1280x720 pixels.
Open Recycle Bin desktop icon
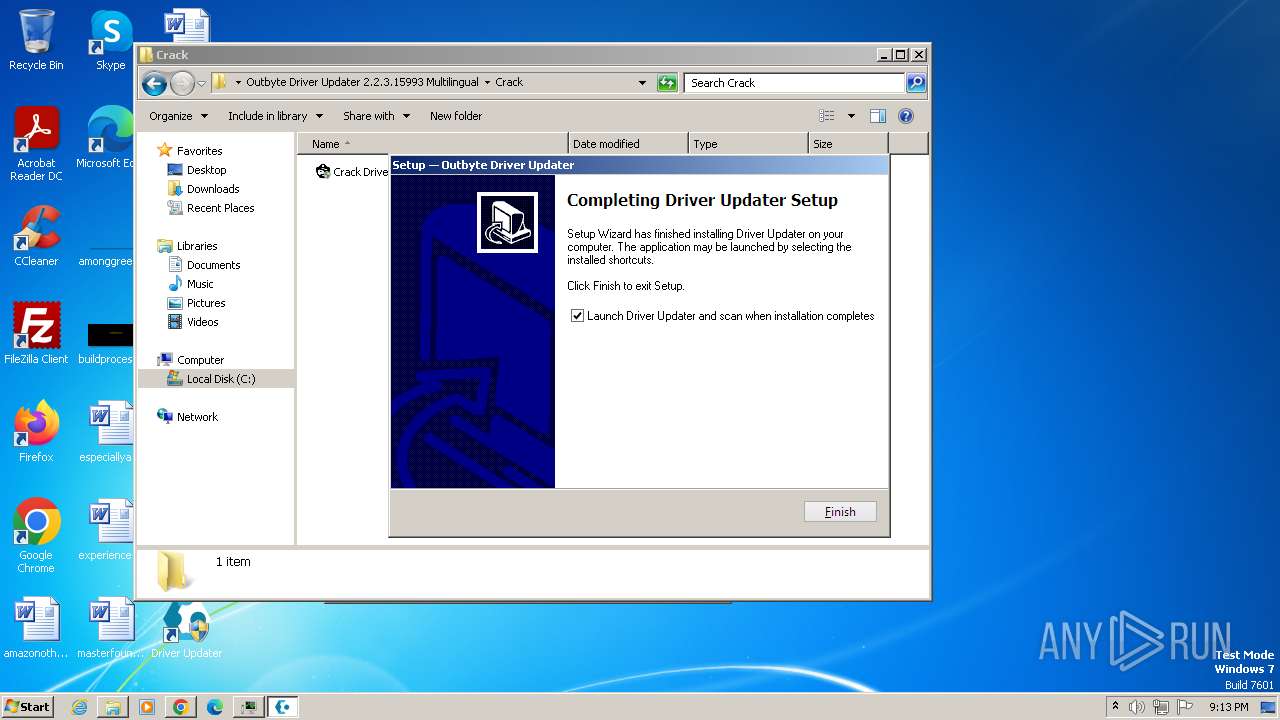(36, 40)
